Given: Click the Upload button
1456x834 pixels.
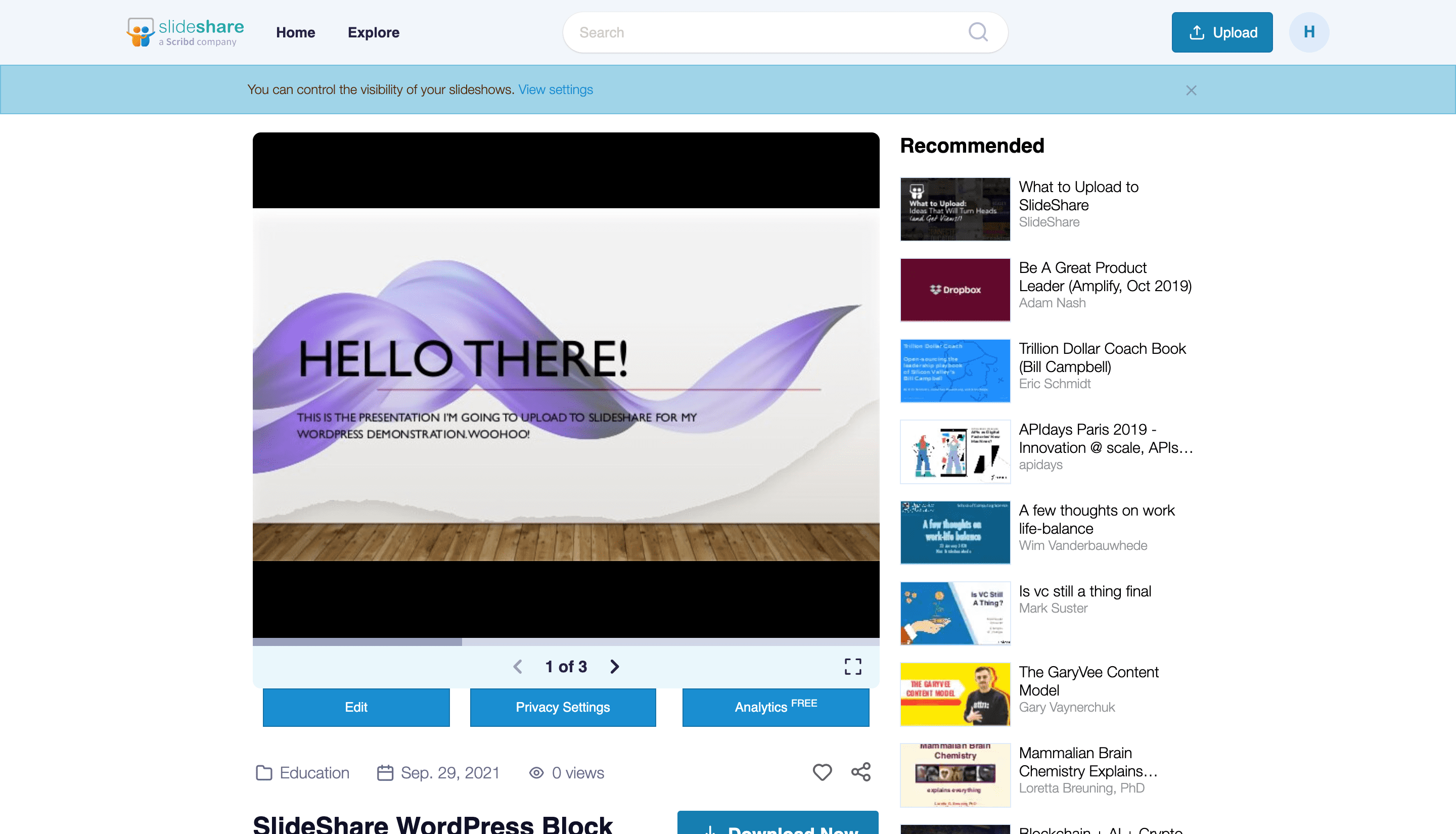Looking at the screenshot, I should point(1222,32).
